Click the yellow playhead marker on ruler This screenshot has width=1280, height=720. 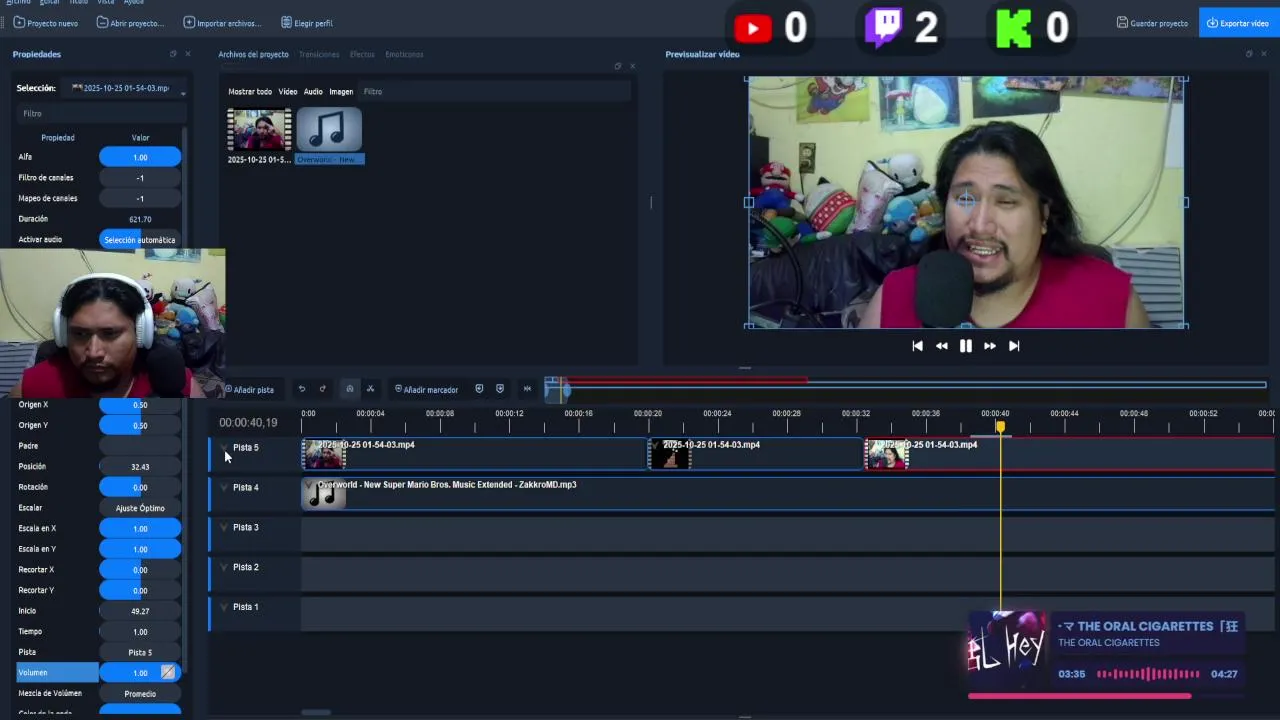click(x=1000, y=427)
